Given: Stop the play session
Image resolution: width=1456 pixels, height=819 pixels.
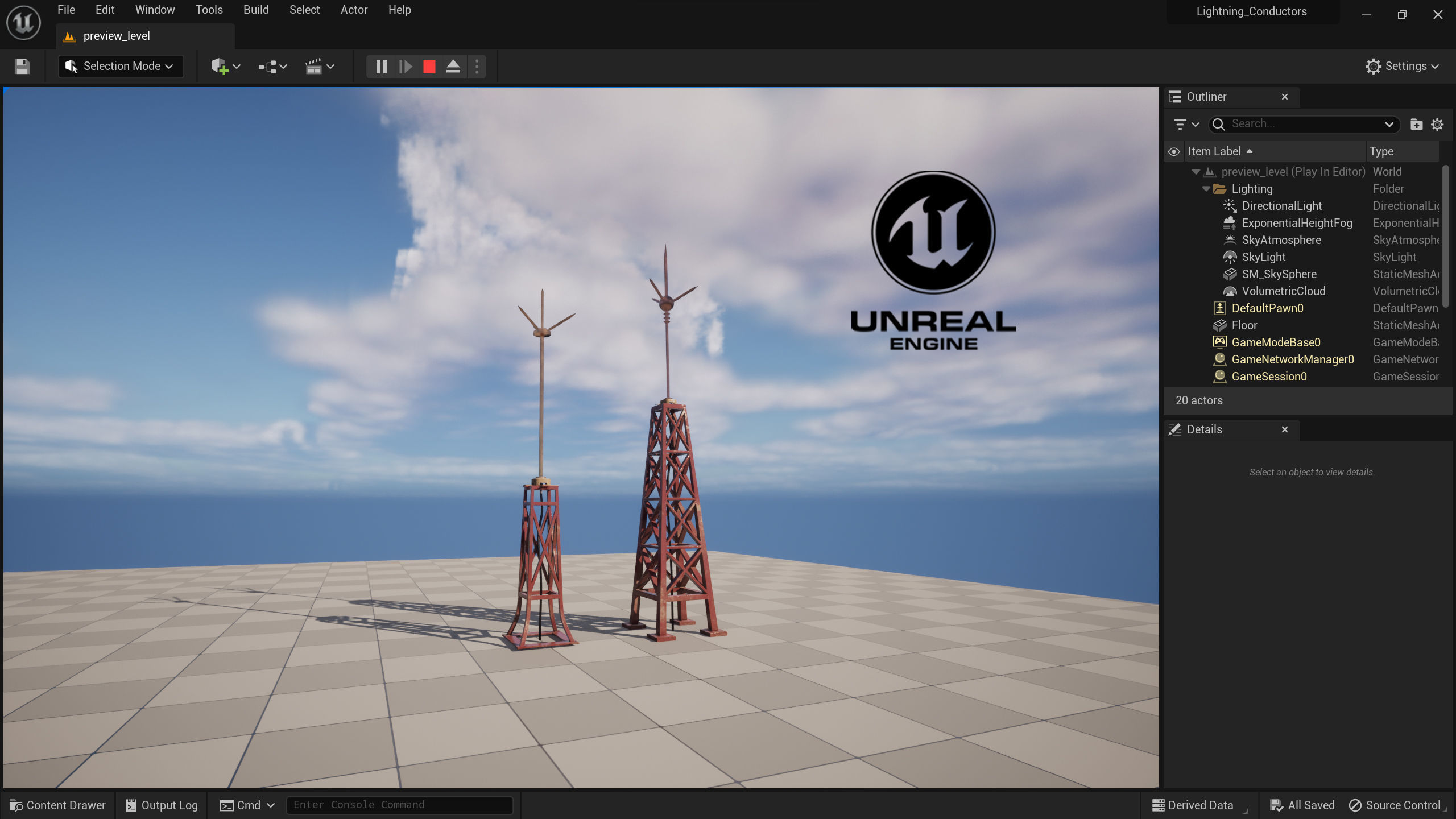Looking at the screenshot, I should click(429, 67).
